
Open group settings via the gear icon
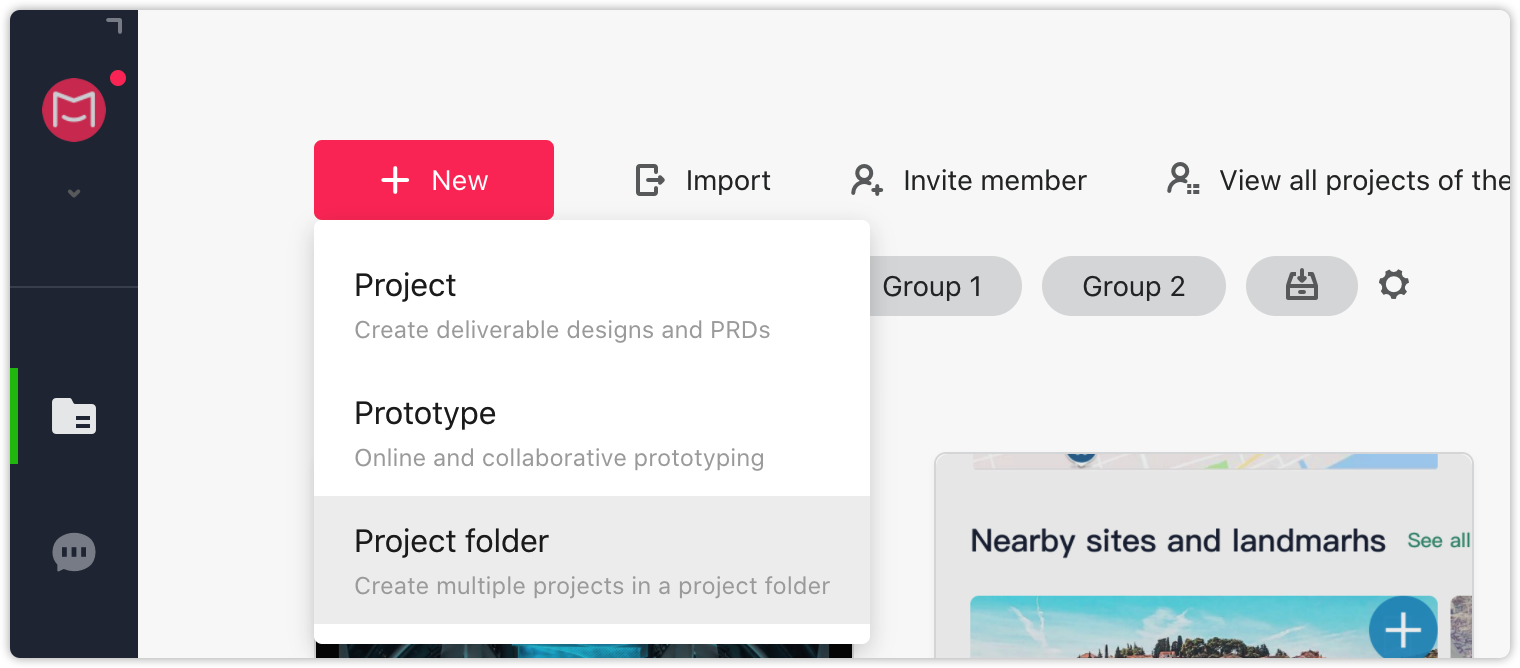pos(1393,285)
